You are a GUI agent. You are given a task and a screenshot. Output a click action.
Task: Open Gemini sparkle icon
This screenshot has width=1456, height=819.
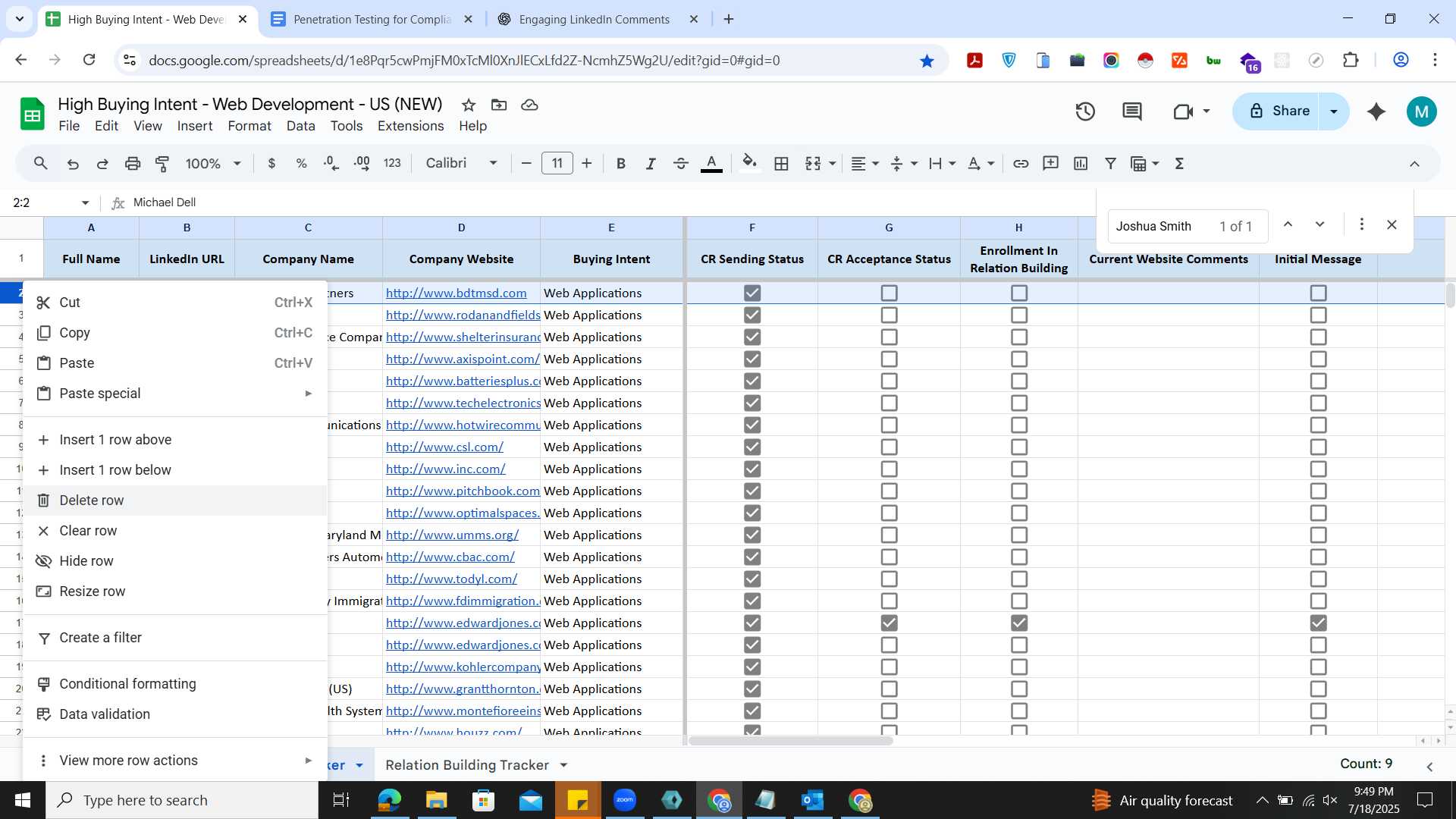pyautogui.click(x=1376, y=112)
